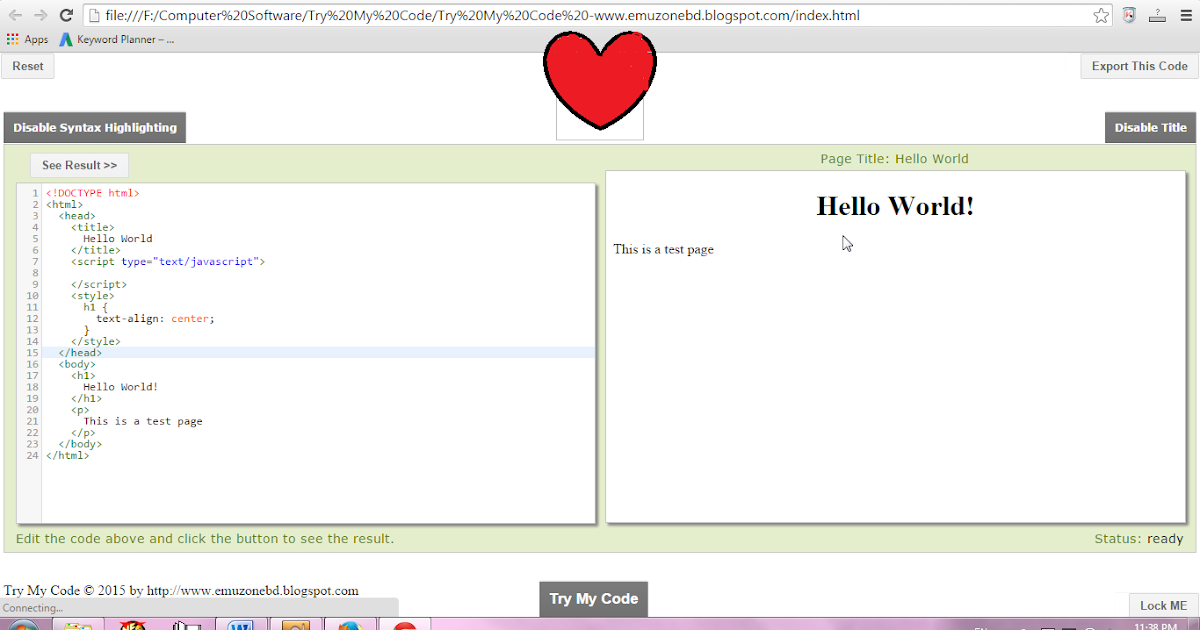Click the See Result >> button
Screen dimensions: 1200x630
79,165
